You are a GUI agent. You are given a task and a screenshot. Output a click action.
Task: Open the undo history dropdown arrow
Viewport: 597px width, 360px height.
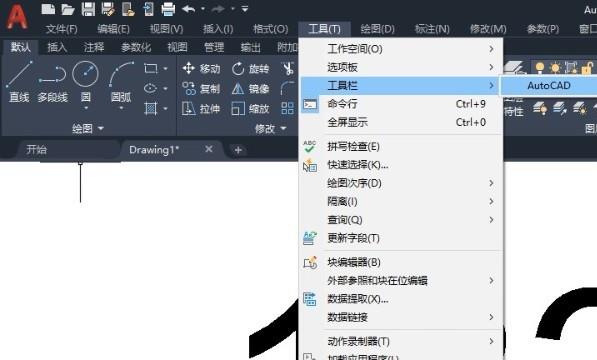203,8
